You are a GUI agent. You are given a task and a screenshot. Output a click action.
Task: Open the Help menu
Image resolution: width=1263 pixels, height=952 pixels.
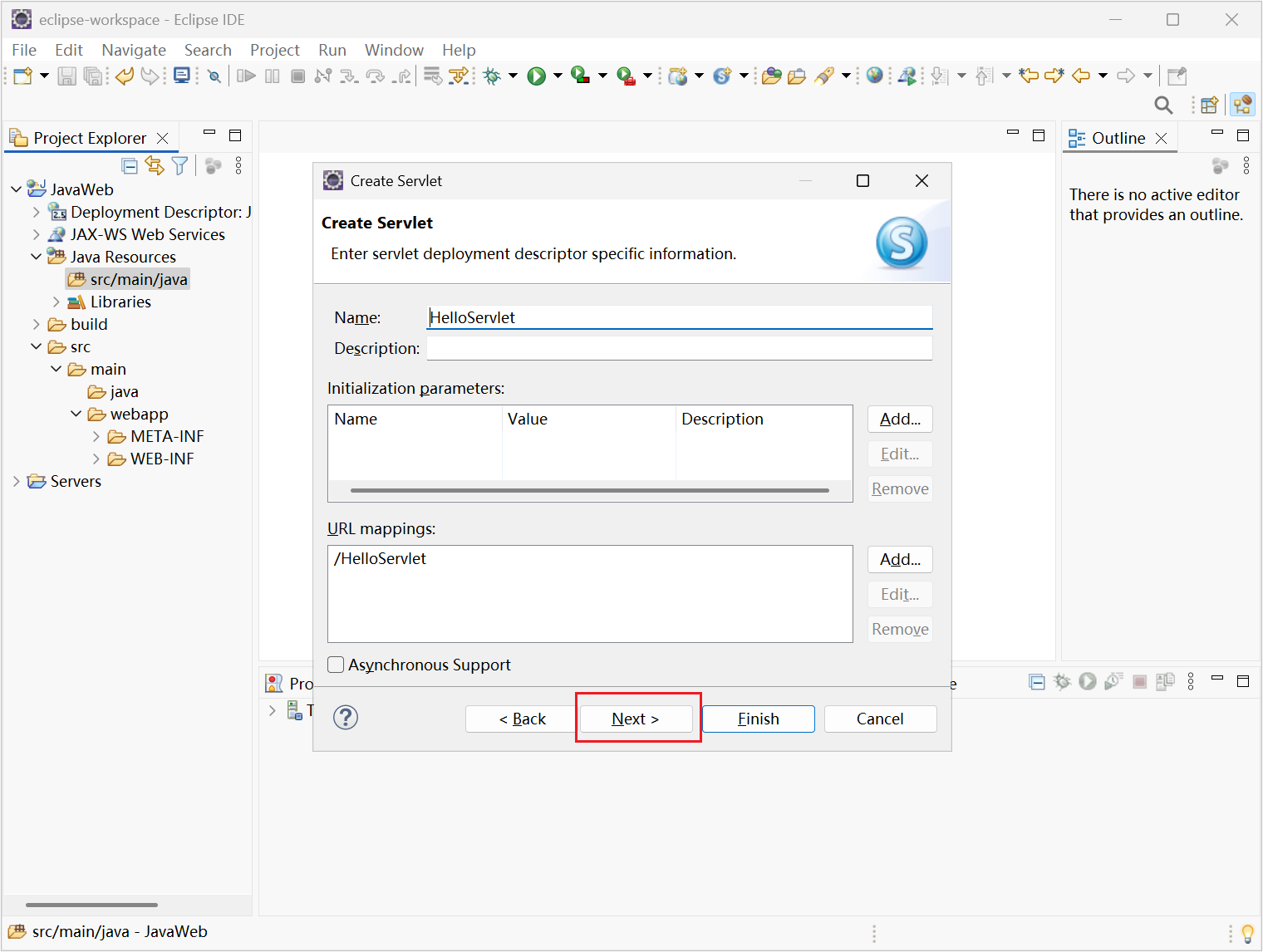[x=459, y=50]
